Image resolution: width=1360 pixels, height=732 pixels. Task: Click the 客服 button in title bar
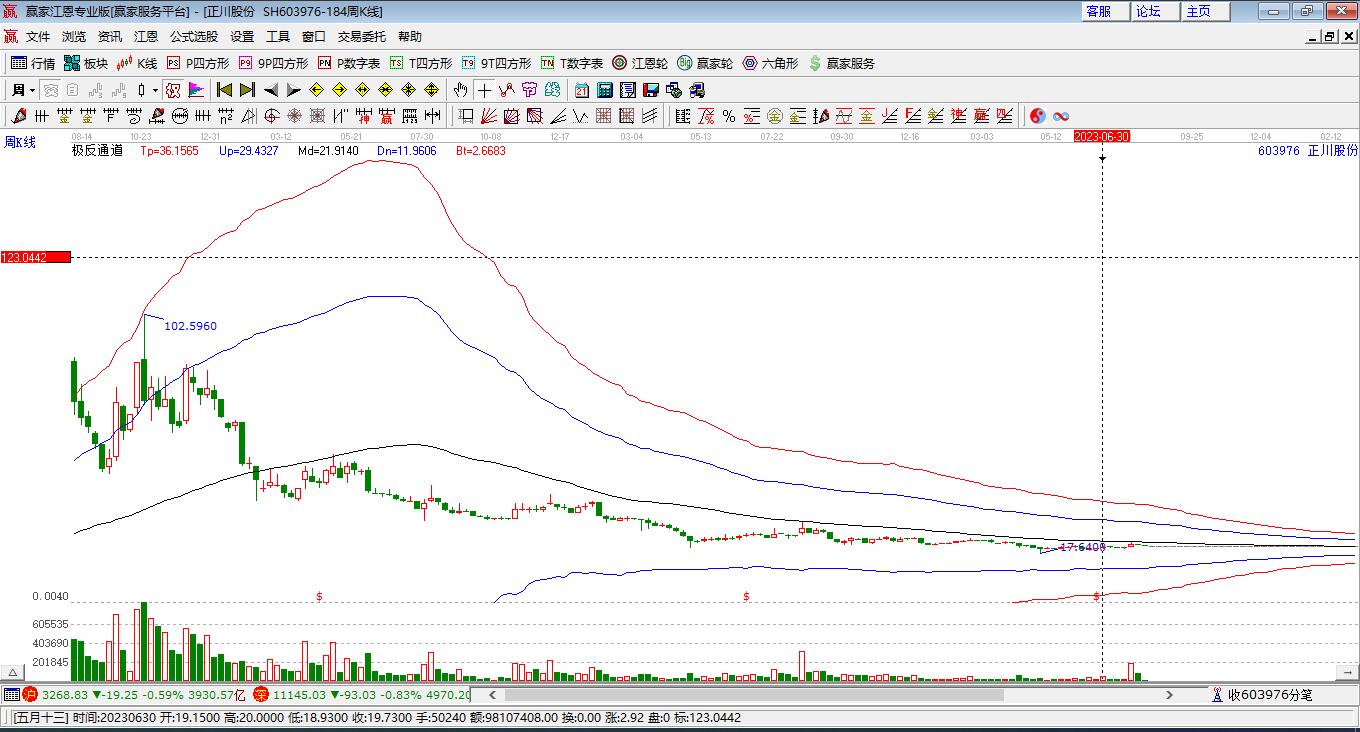(x=1098, y=11)
